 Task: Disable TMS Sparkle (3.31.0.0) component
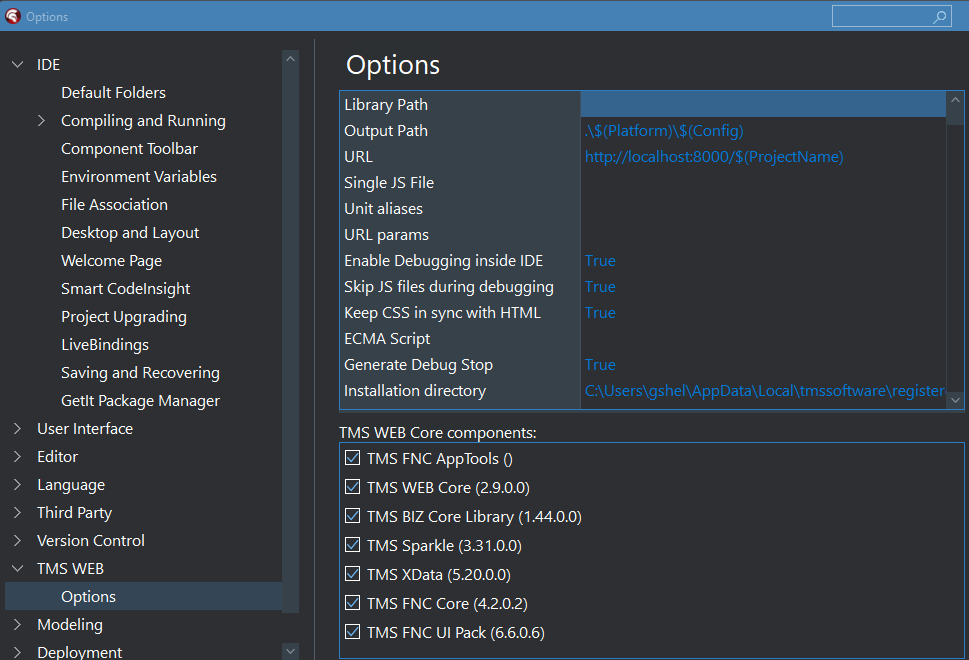pos(352,545)
